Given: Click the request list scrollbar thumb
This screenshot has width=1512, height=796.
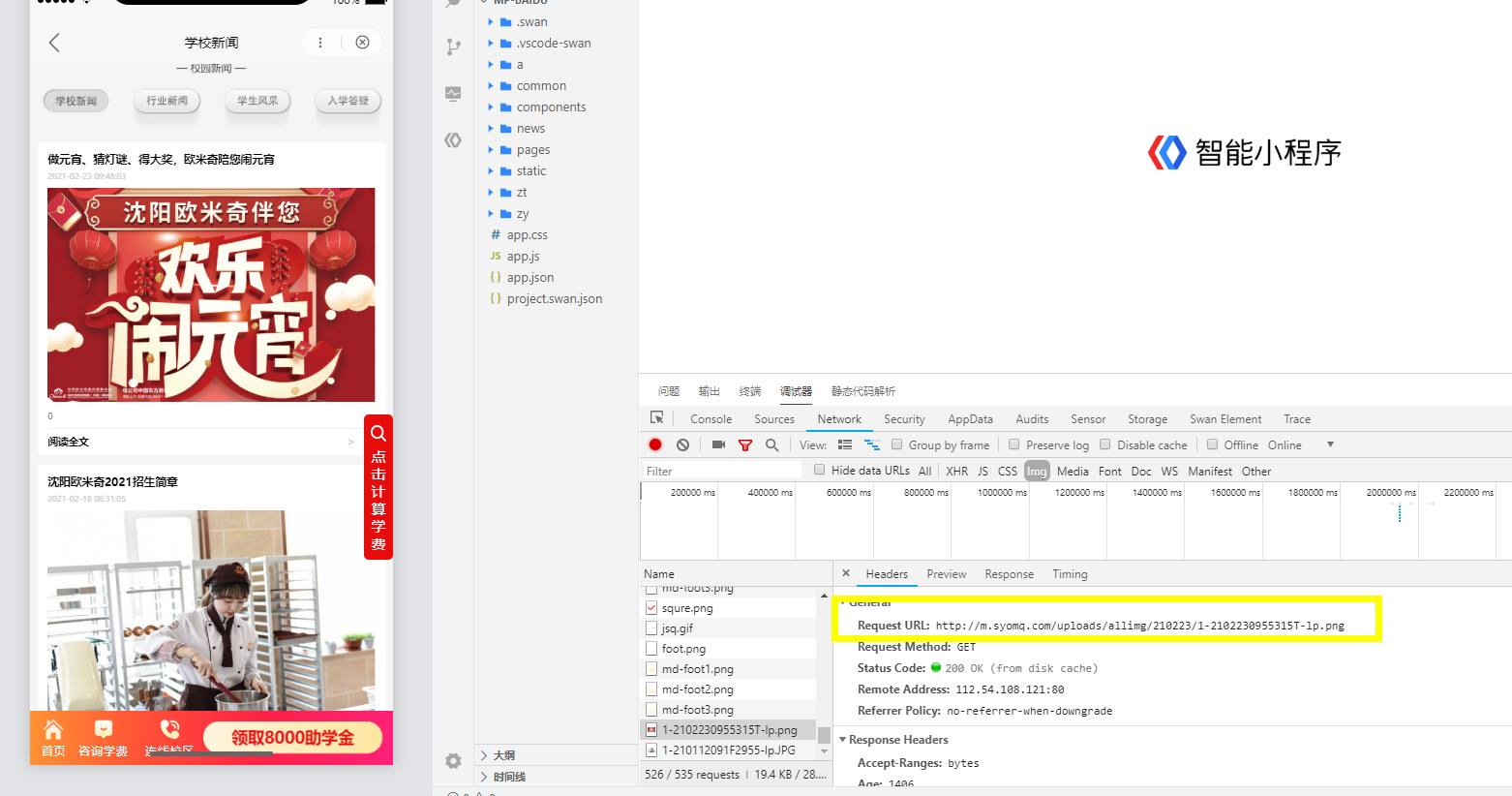Looking at the screenshot, I should (x=824, y=735).
